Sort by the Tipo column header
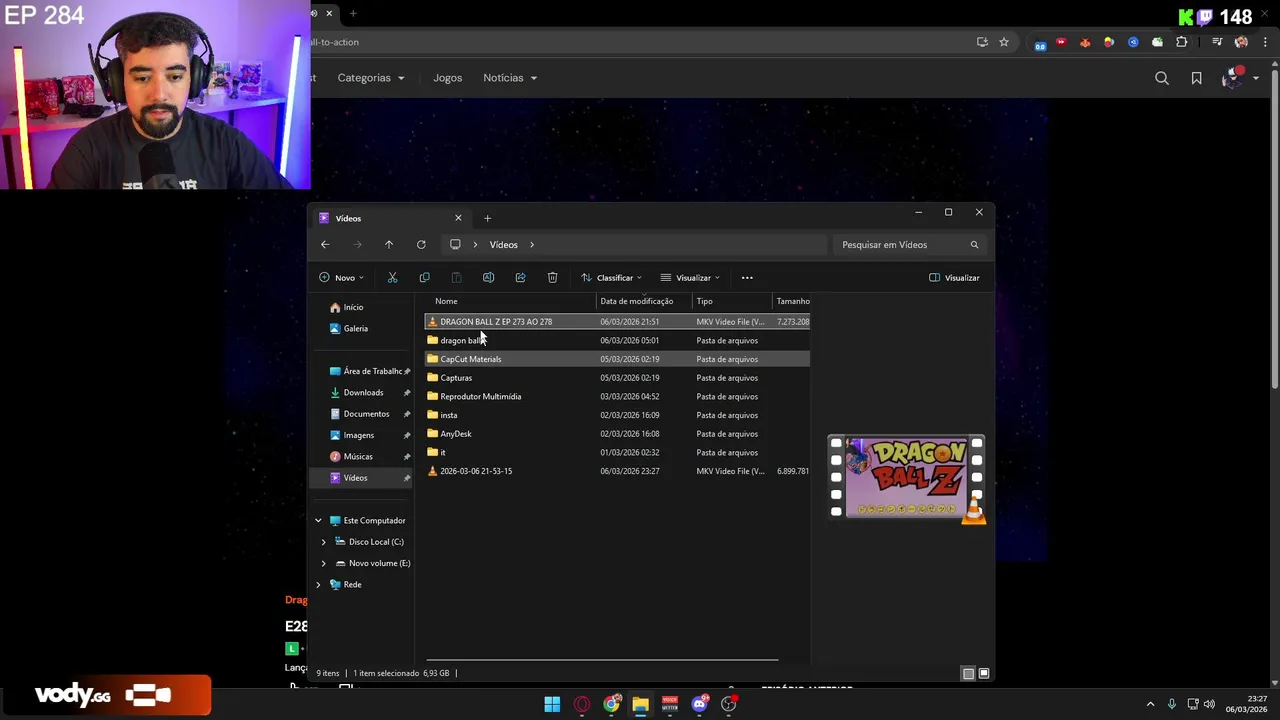 coord(732,301)
